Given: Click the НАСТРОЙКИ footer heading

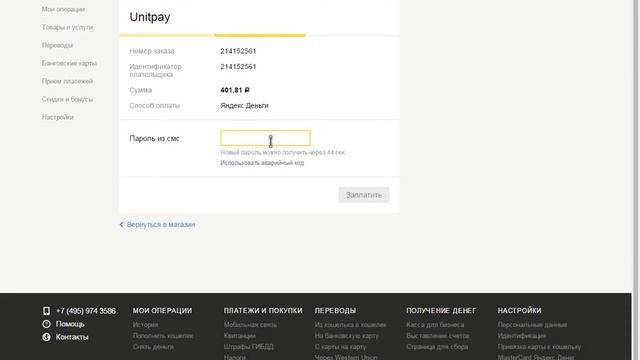Looking at the screenshot, I should pyautogui.click(x=519, y=311).
